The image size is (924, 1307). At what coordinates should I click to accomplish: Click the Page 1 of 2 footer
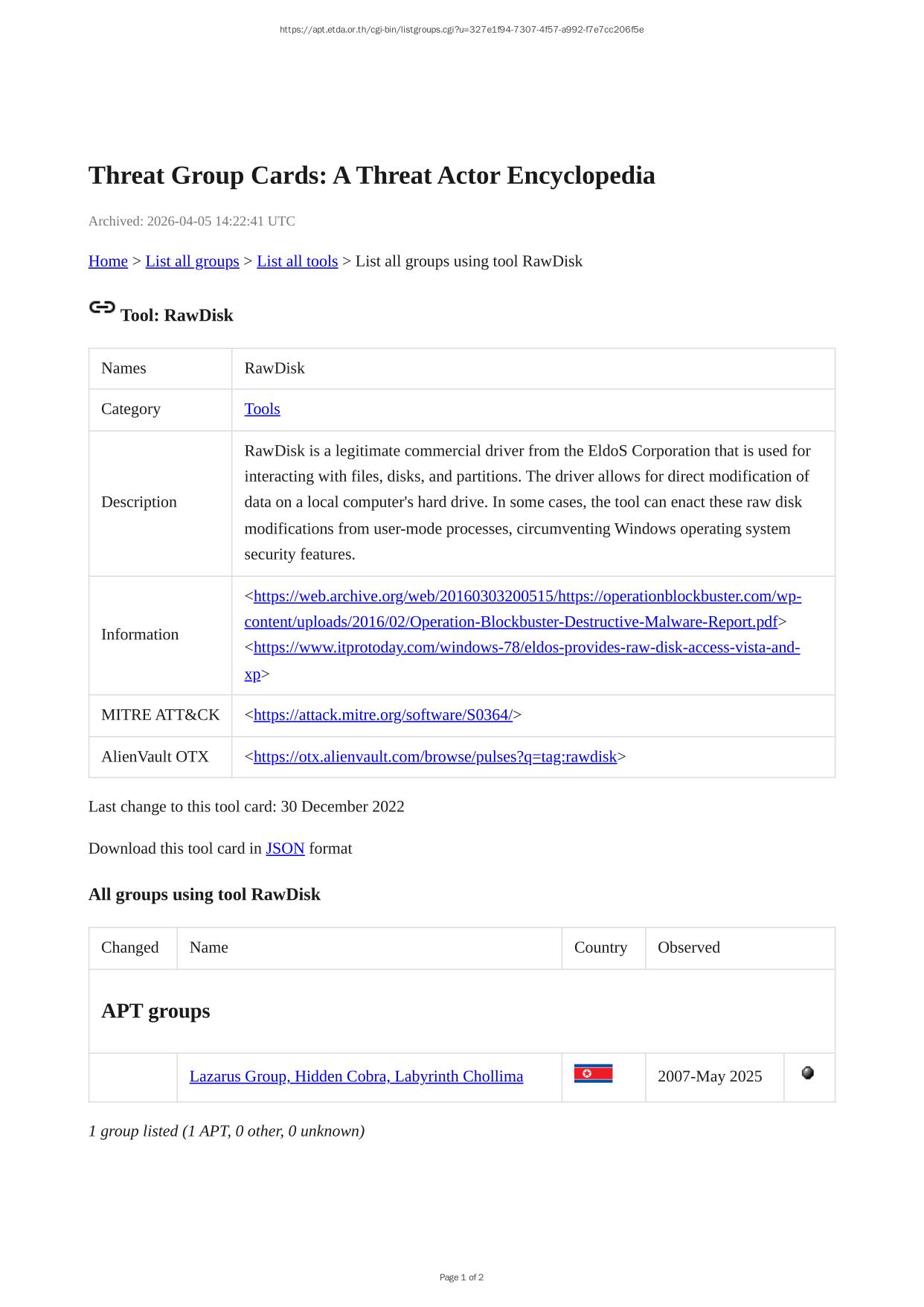click(461, 1277)
